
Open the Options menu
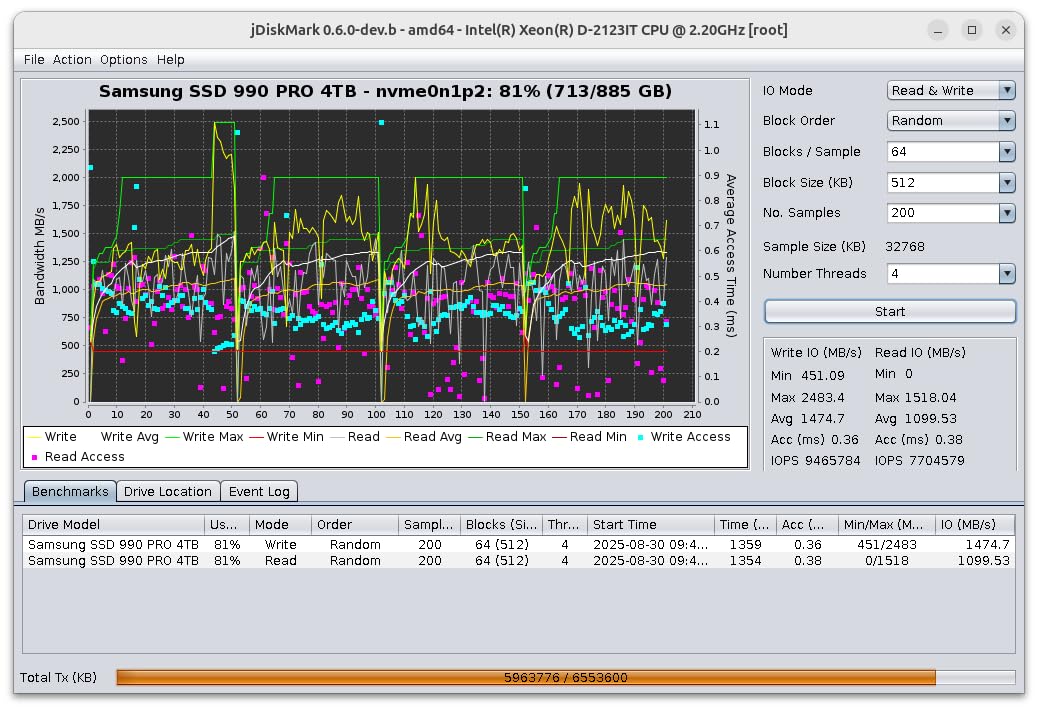124,60
